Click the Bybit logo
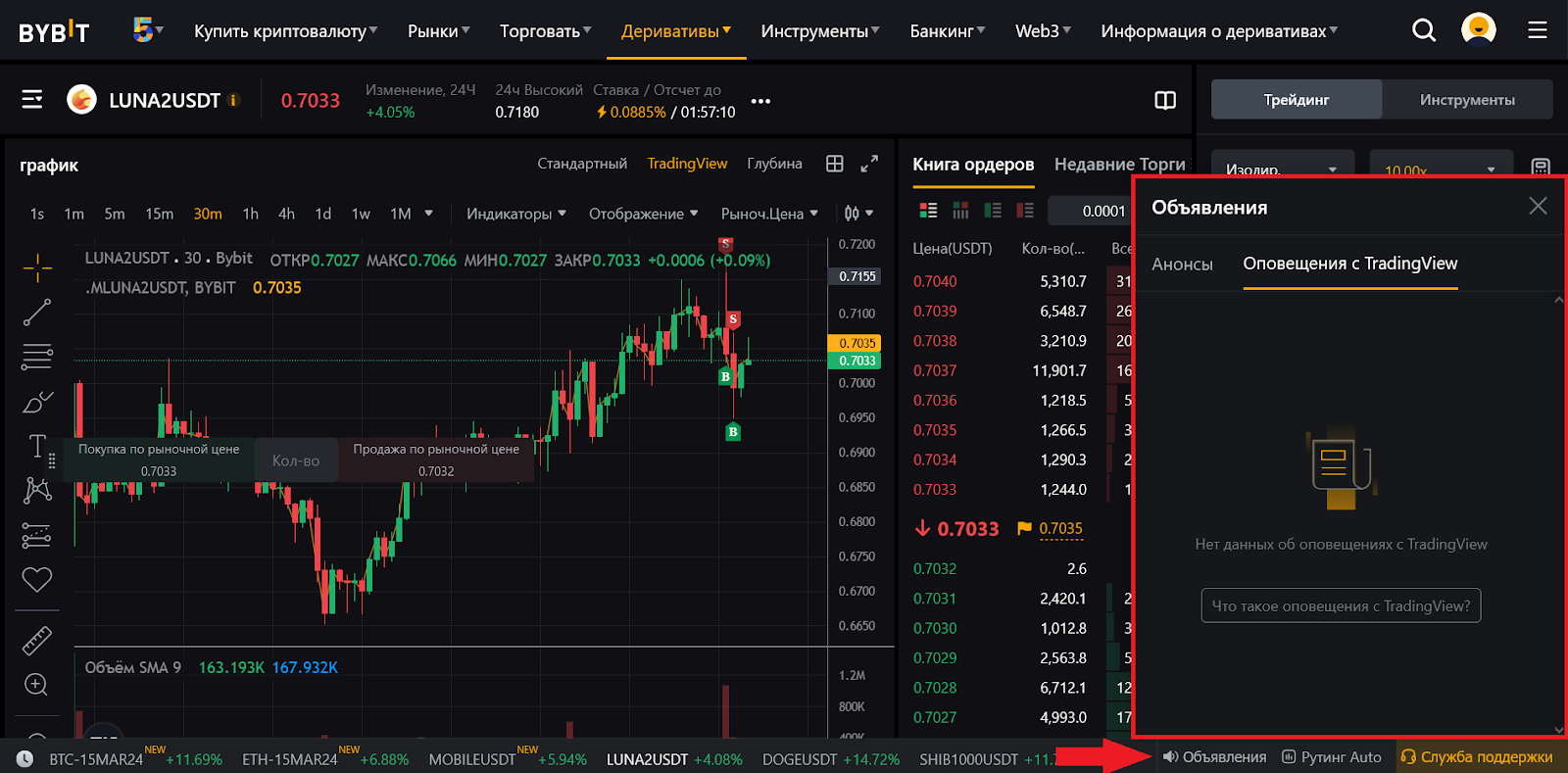Viewport: 1568px width, 773px height. [54, 31]
